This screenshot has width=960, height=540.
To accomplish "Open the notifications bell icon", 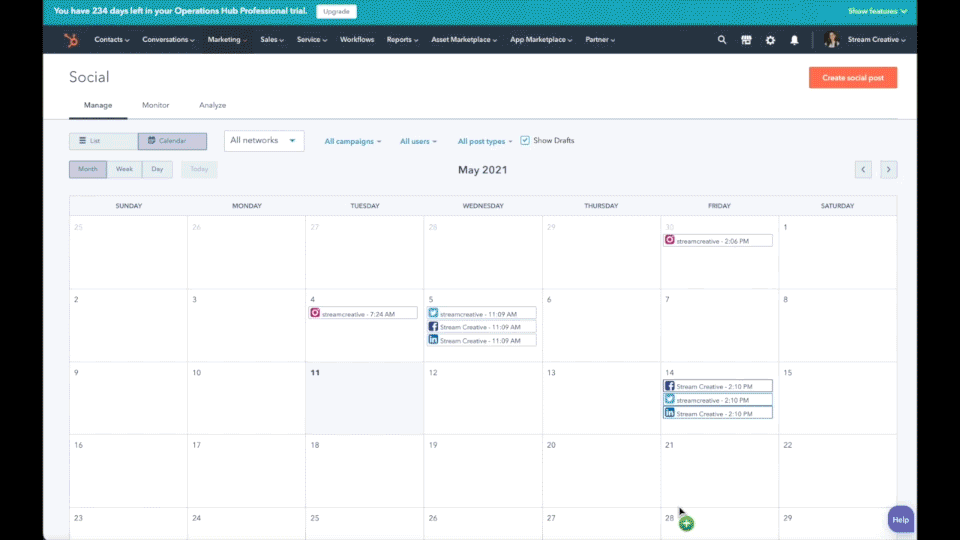I will pyautogui.click(x=794, y=40).
